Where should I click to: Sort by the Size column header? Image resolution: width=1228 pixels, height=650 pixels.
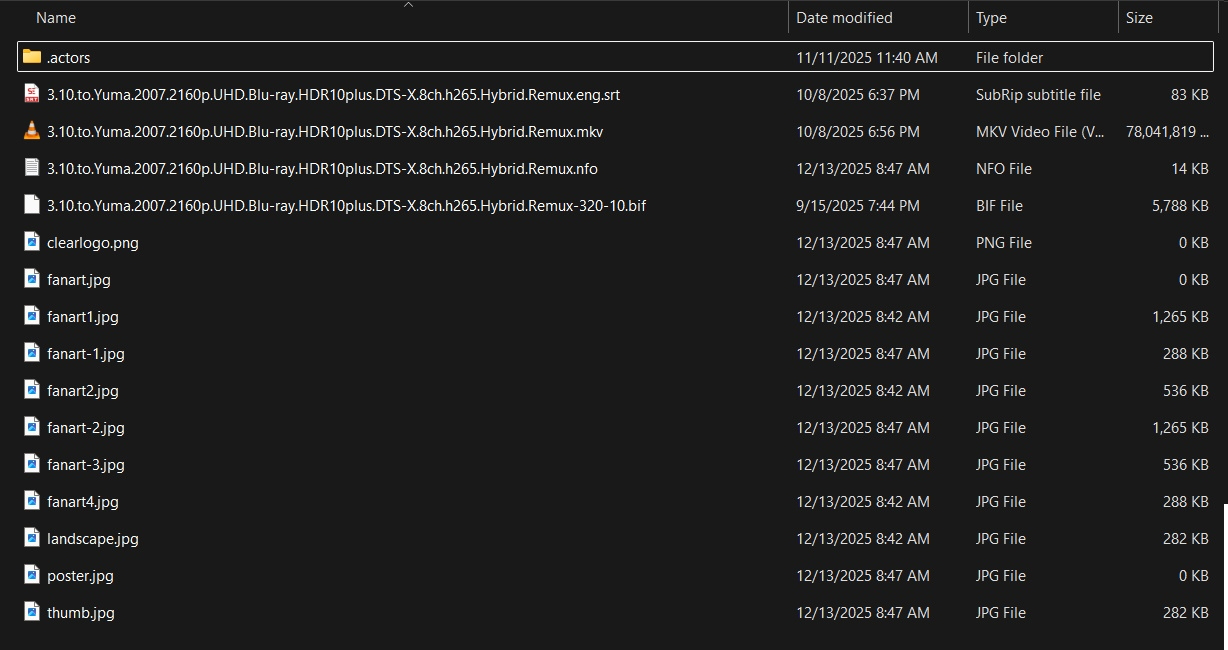click(x=1139, y=18)
